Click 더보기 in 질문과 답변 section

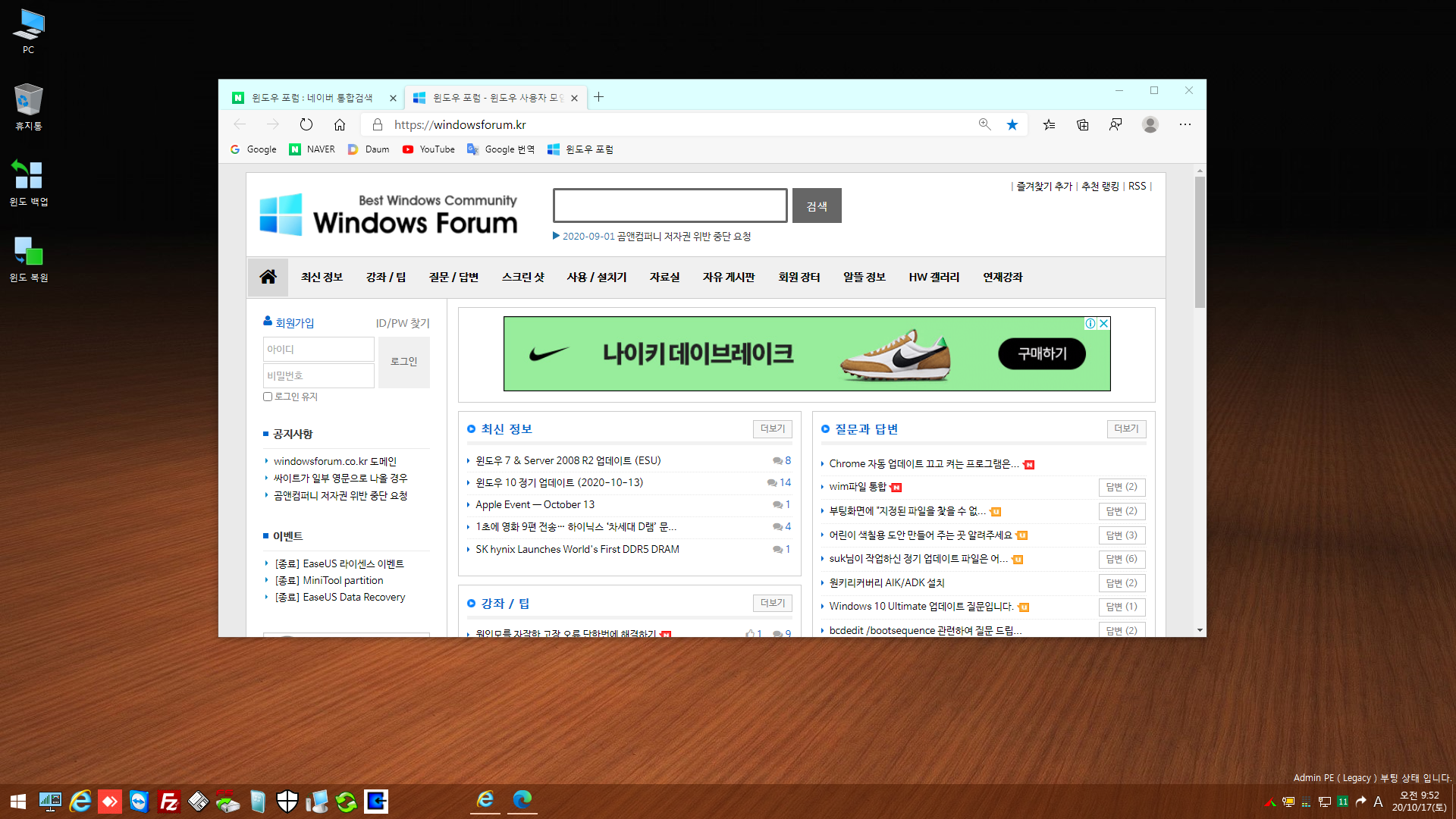[x=1126, y=428]
